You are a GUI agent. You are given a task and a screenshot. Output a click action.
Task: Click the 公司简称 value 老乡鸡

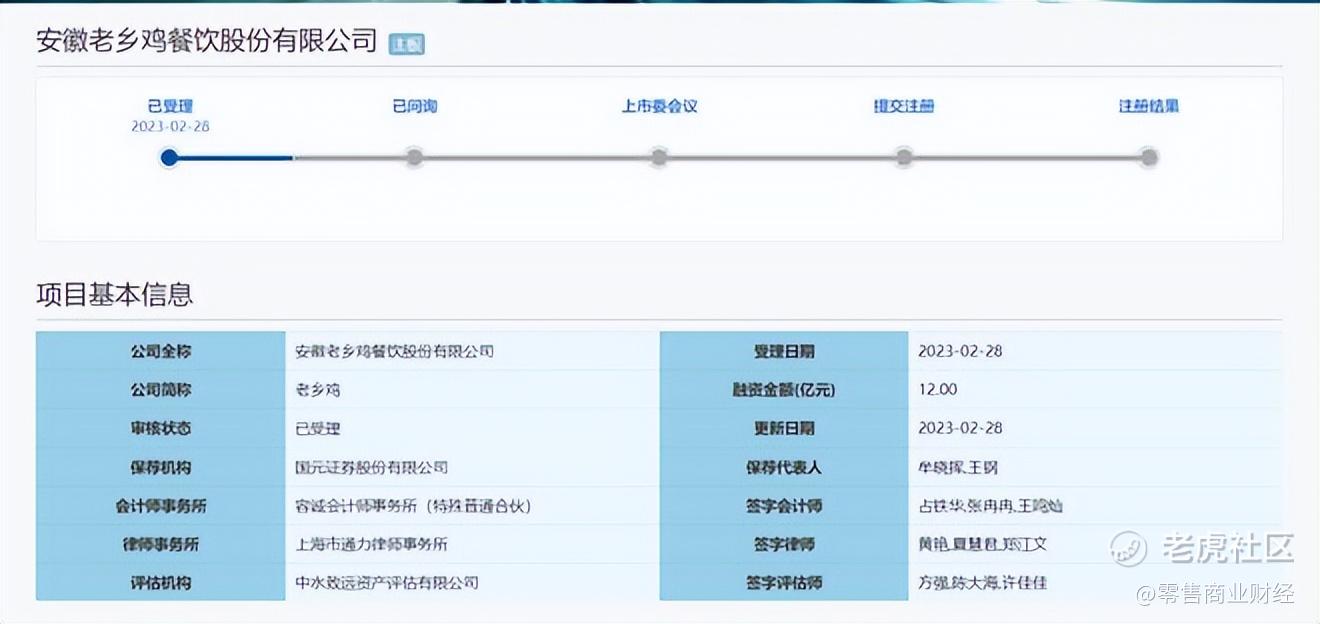318,390
